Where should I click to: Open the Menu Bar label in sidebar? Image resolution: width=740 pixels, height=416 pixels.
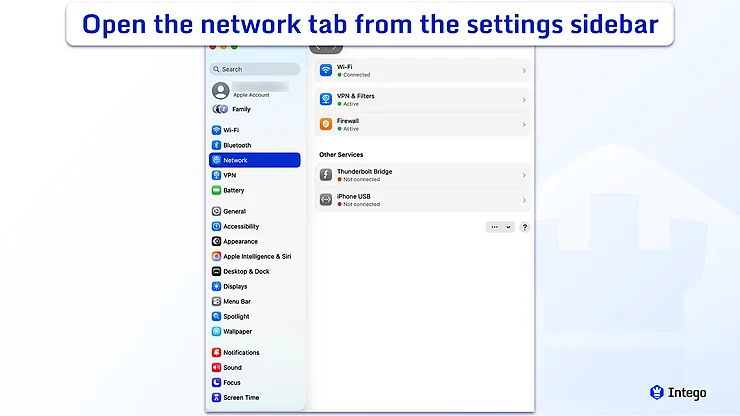(237, 301)
